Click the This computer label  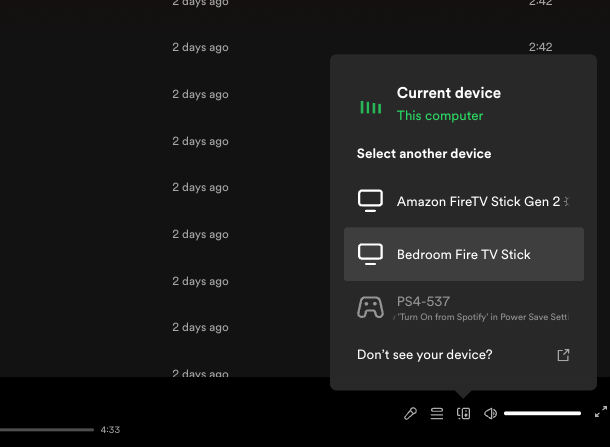click(x=440, y=116)
